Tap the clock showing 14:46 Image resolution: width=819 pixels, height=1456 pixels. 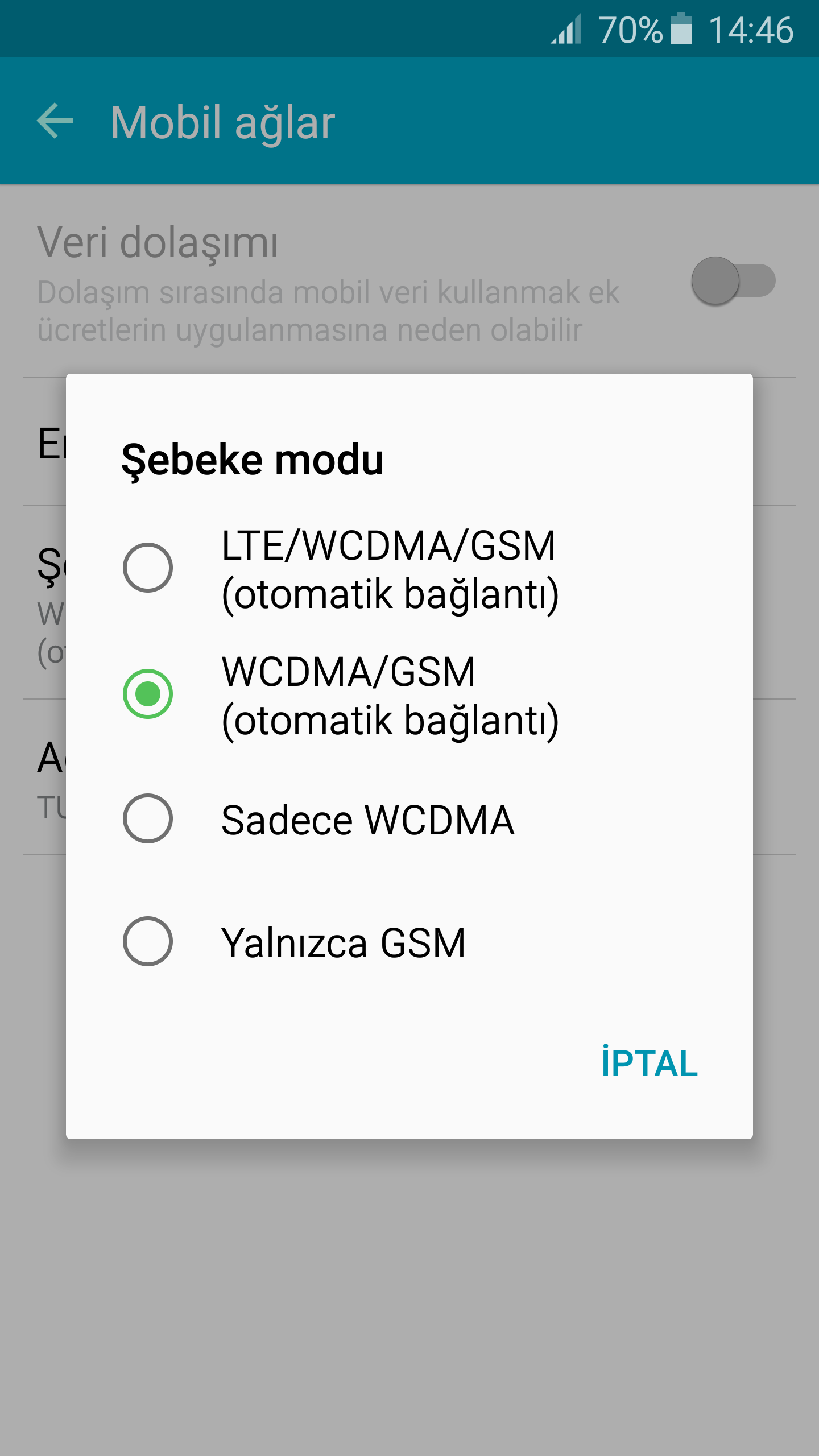751,30
